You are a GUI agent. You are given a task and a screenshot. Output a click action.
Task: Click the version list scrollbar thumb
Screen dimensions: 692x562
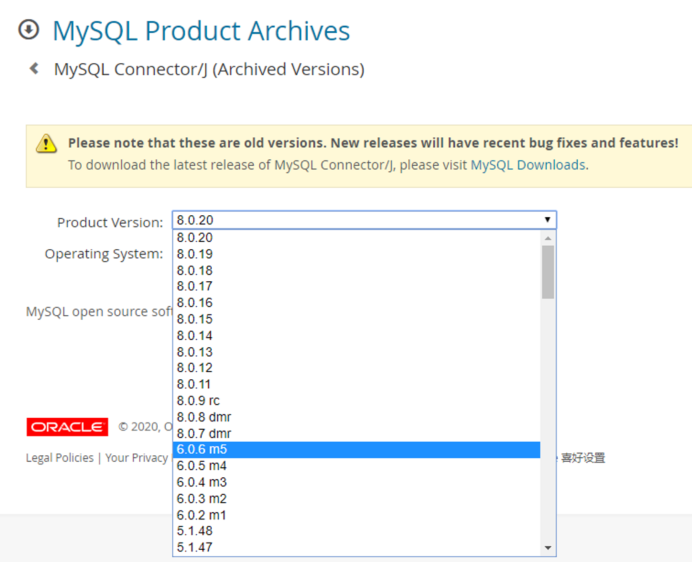click(x=547, y=272)
